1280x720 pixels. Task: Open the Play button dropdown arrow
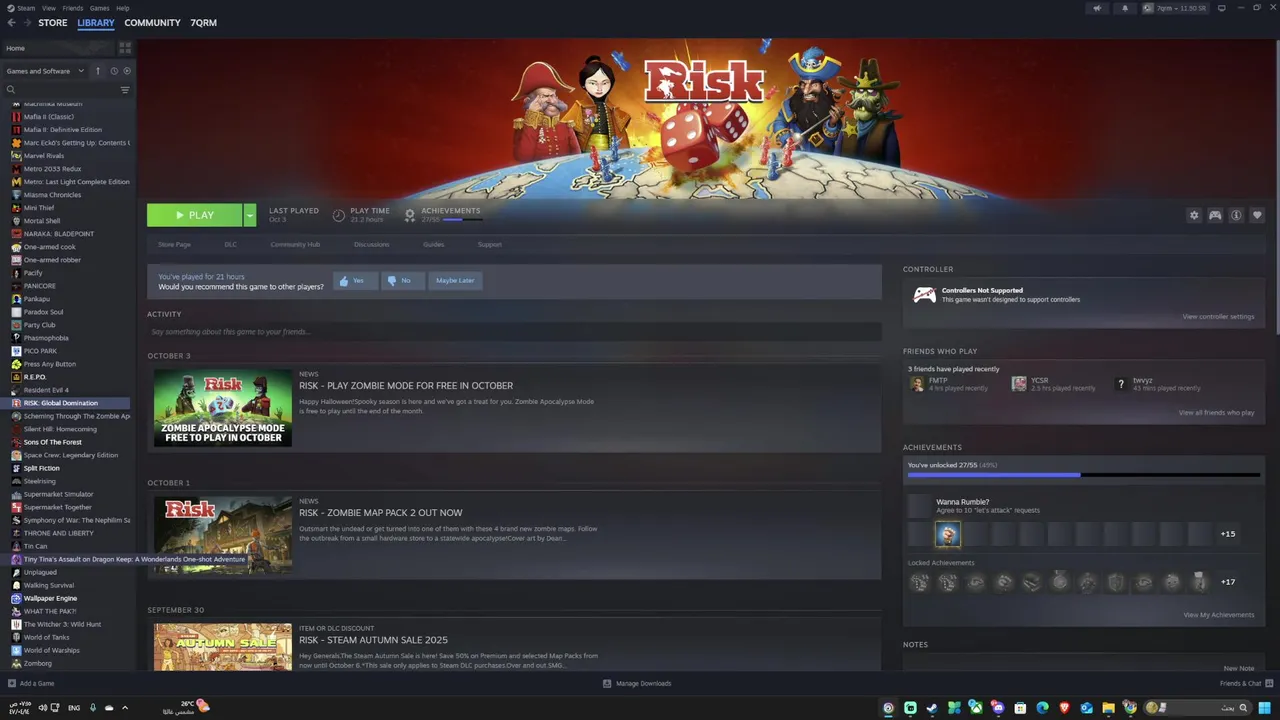pos(250,215)
